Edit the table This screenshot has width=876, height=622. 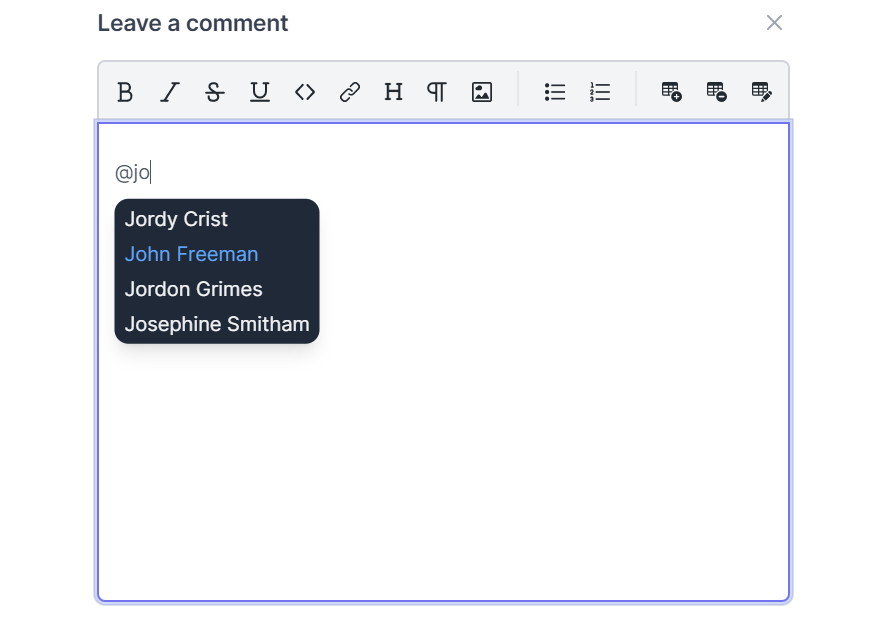[761, 92]
